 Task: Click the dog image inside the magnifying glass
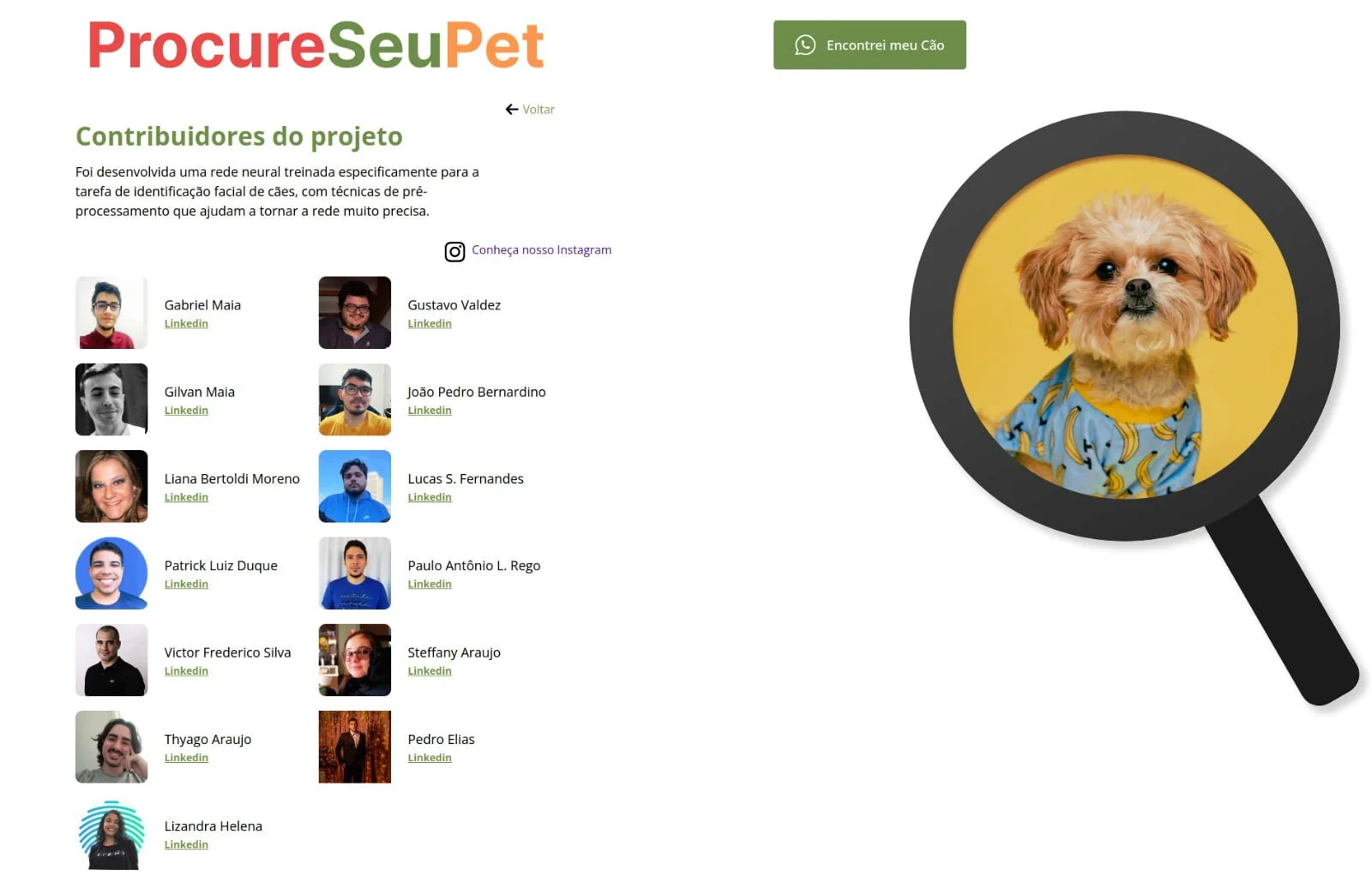click(x=1125, y=326)
